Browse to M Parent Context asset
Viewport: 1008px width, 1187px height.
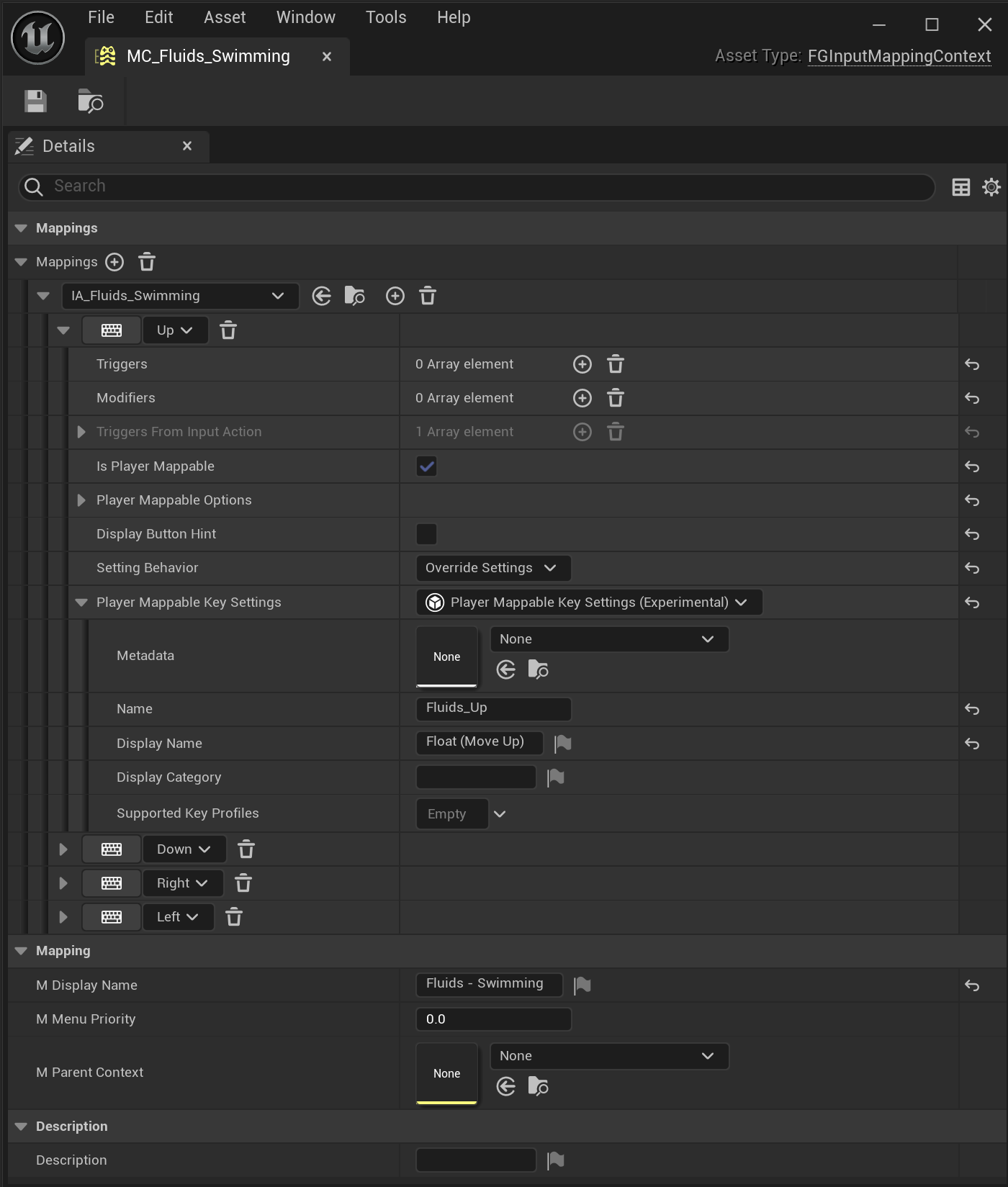click(x=539, y=1086)
